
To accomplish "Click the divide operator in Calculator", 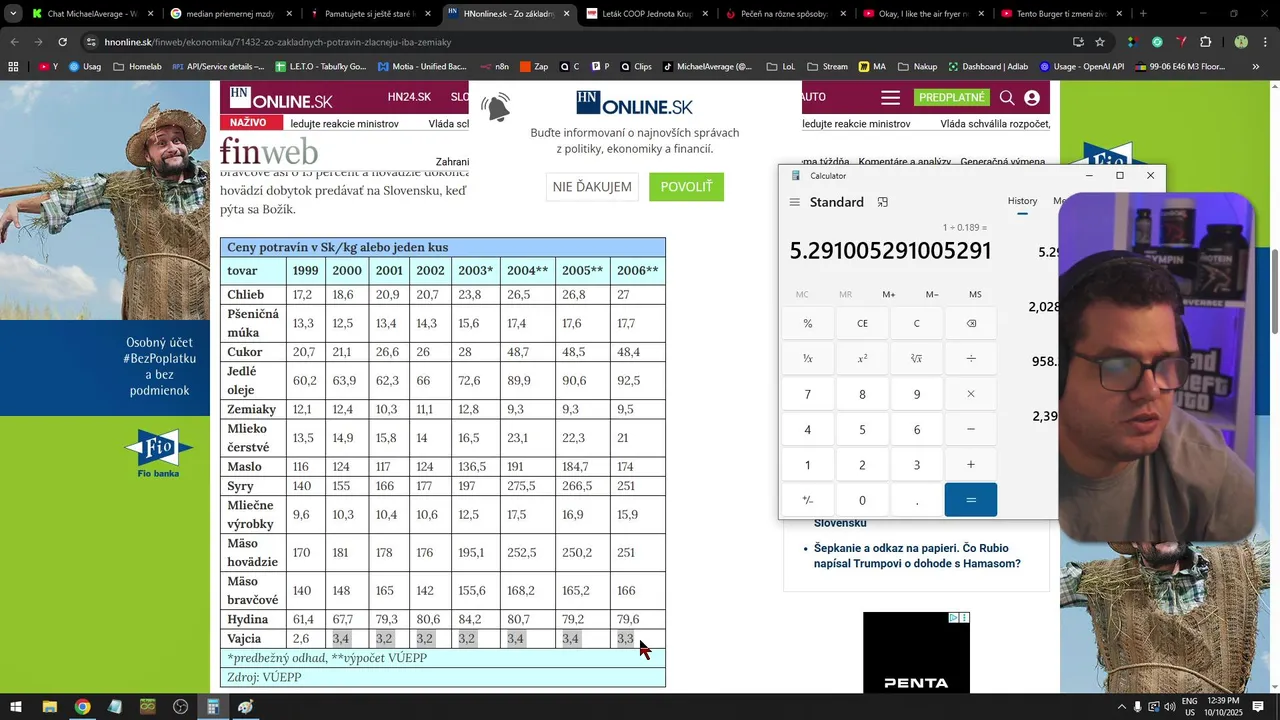I will 971,359.
